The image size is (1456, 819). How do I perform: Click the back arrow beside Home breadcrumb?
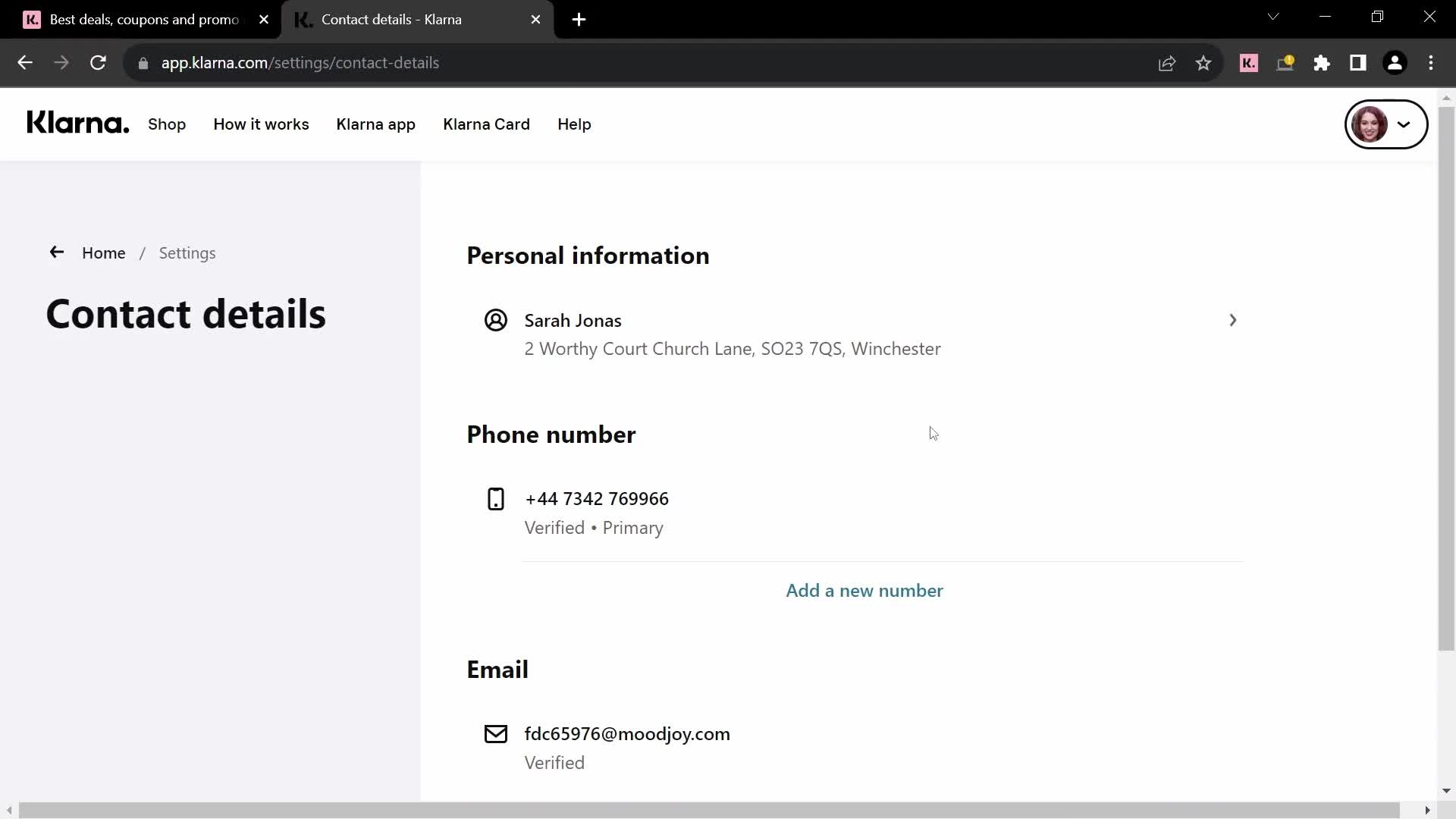(x=57, y=253)
